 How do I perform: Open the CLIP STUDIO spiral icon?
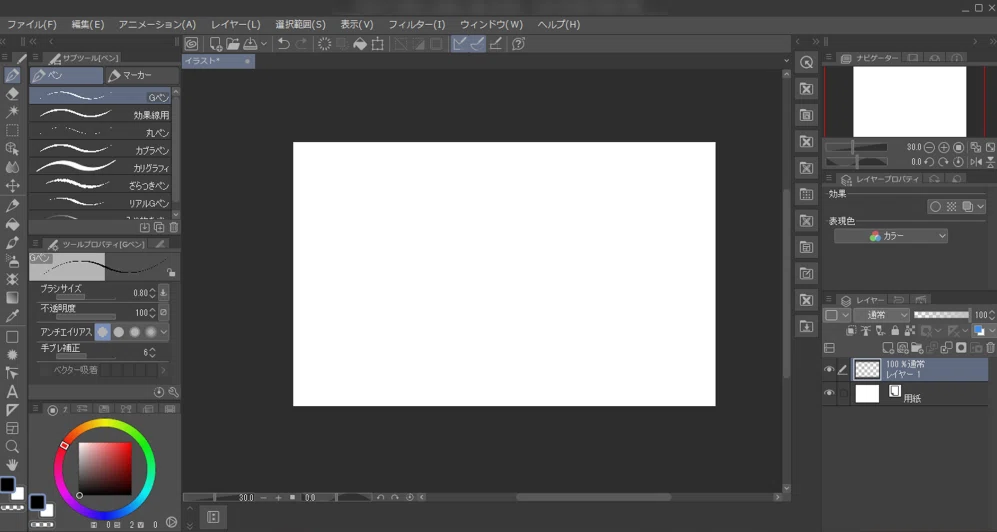pyautogui.click(x=191, y=44)
